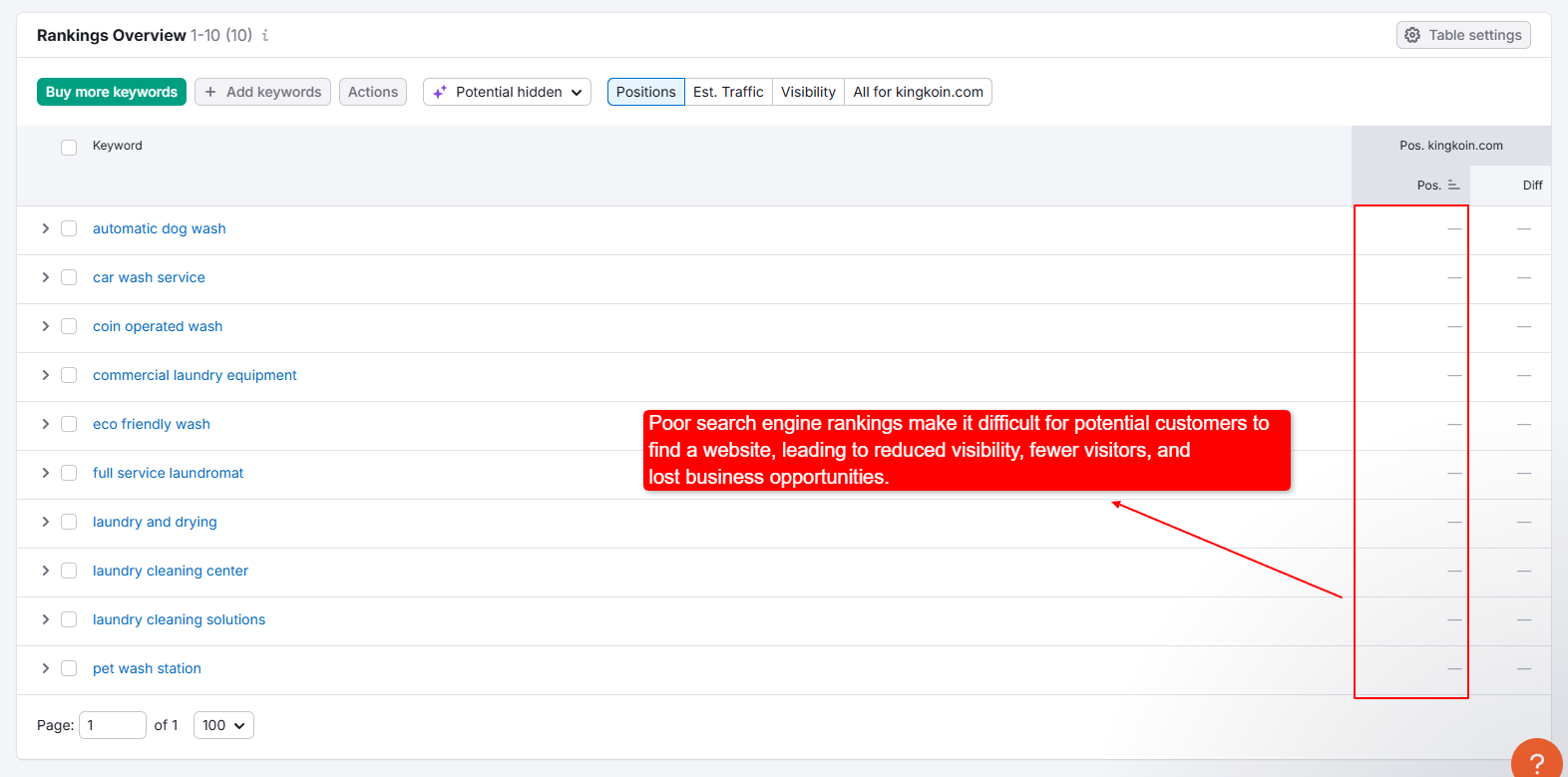Open the orange help question mark button
This screenshot has width=1568, height=777.
(1536, 762)
